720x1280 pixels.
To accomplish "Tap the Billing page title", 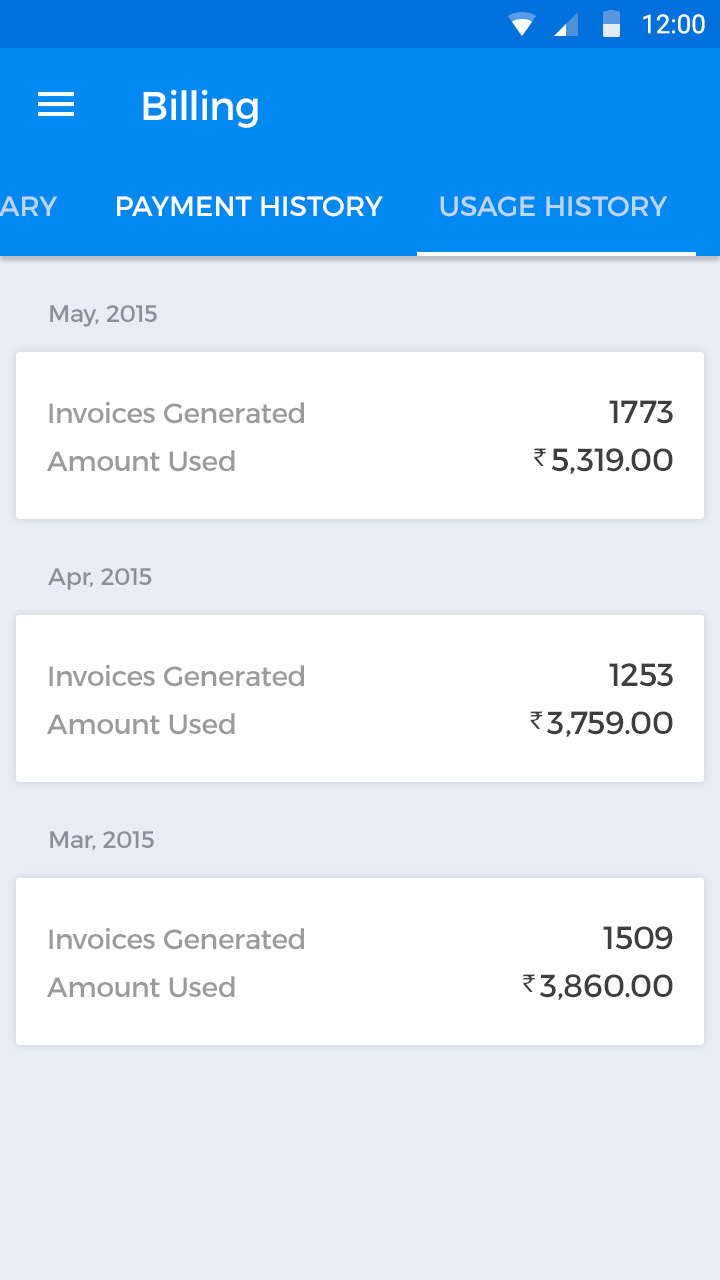I will tap(200, 106).
